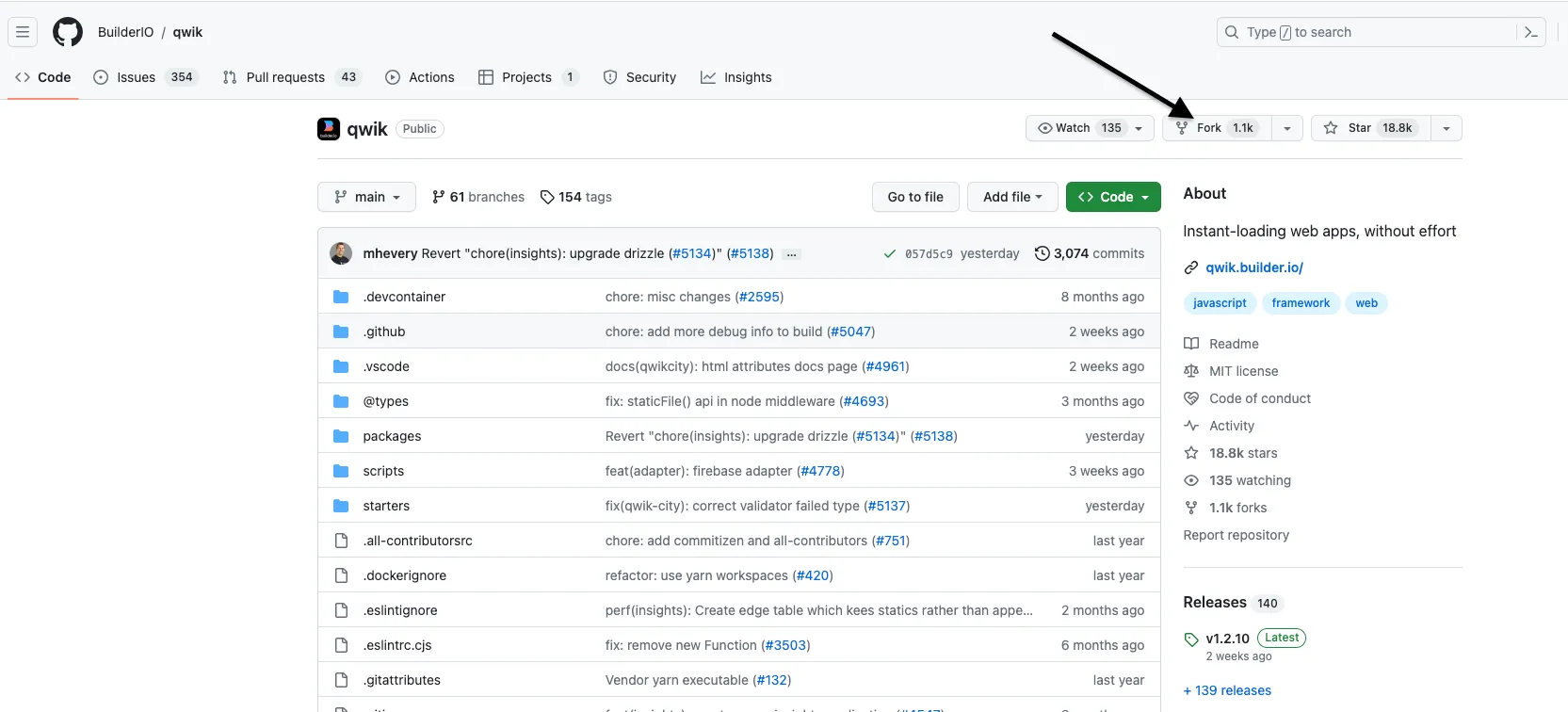Click the tag icon next to v1.2.10
This screenshot has height=712, width=1568.
click(x=1191, y=639)
